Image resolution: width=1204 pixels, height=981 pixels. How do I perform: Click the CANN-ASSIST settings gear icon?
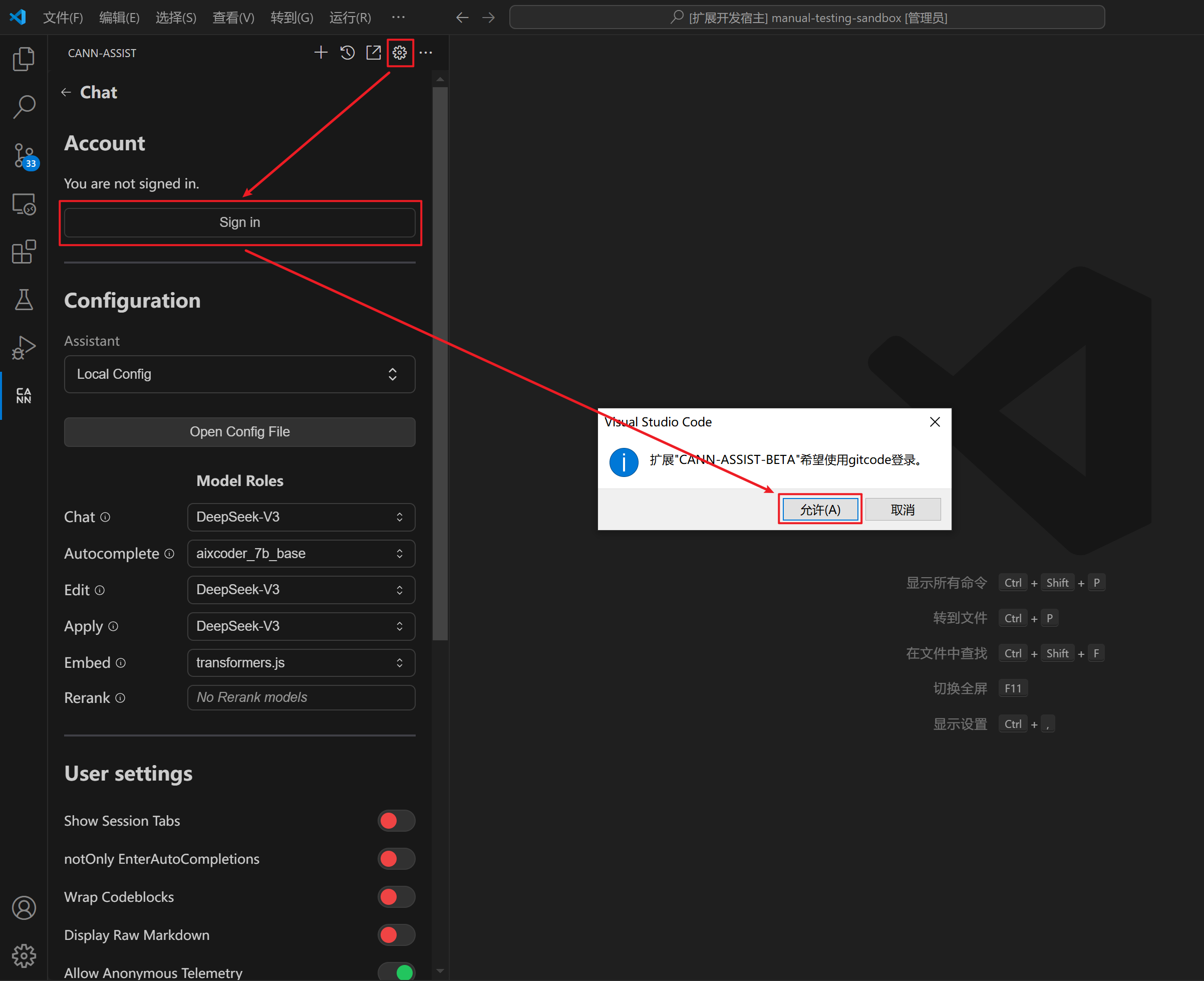pos(400,53)
